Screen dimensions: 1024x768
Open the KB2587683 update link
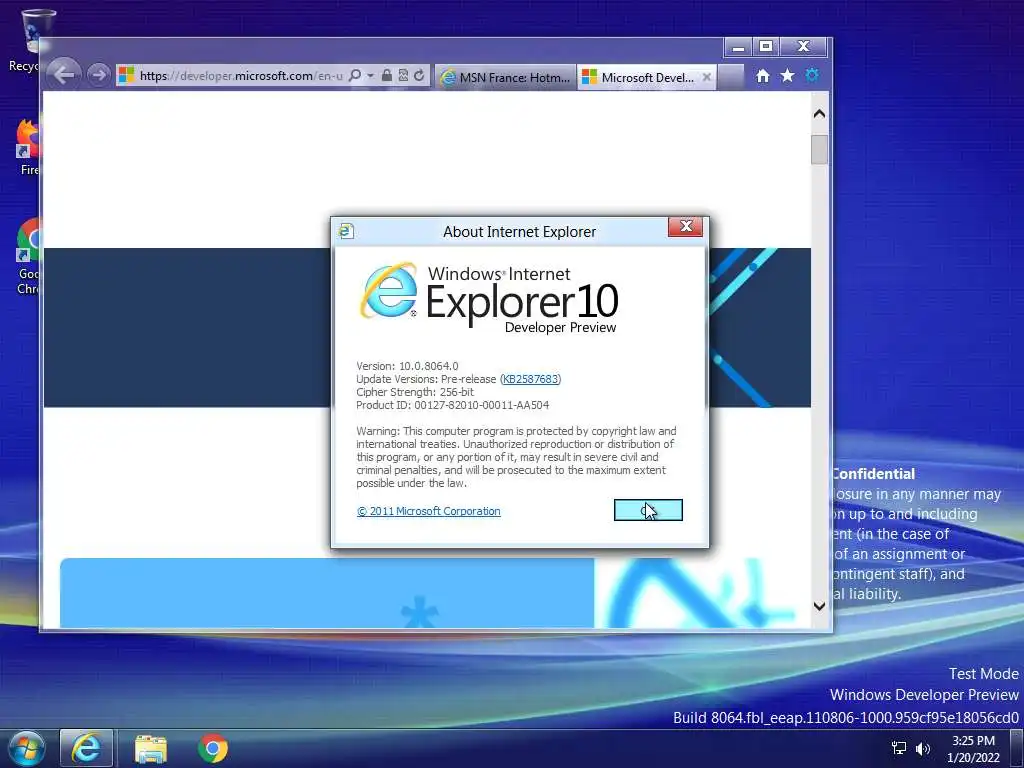(x=530, y=379)
